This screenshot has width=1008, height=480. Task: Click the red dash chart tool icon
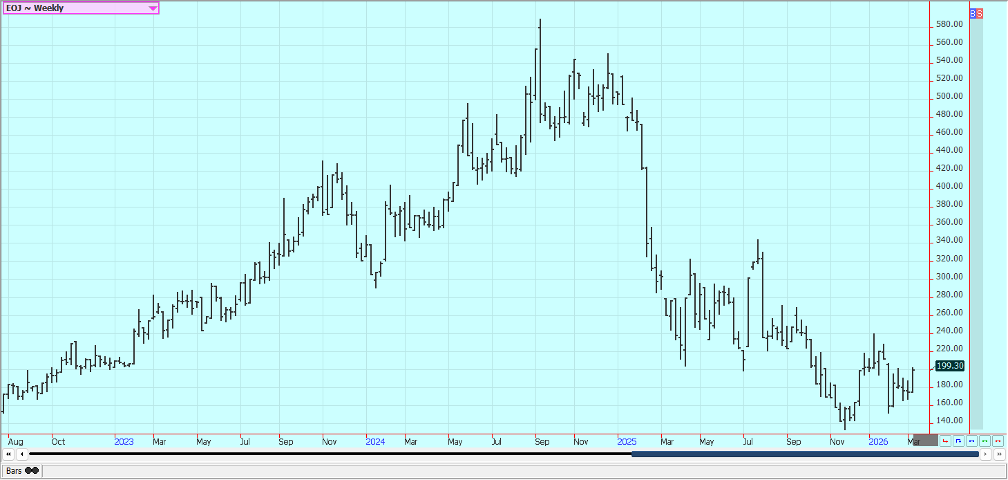pos(998,440)
